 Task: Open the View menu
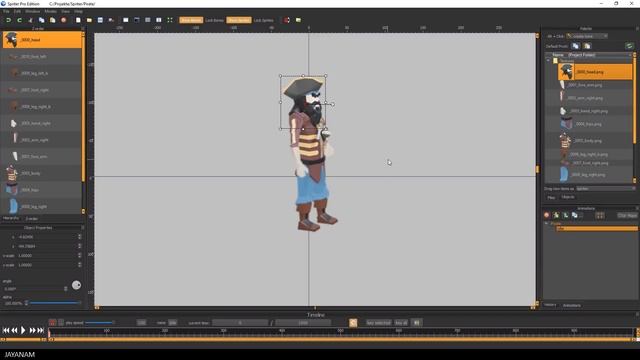coord(65,11)
